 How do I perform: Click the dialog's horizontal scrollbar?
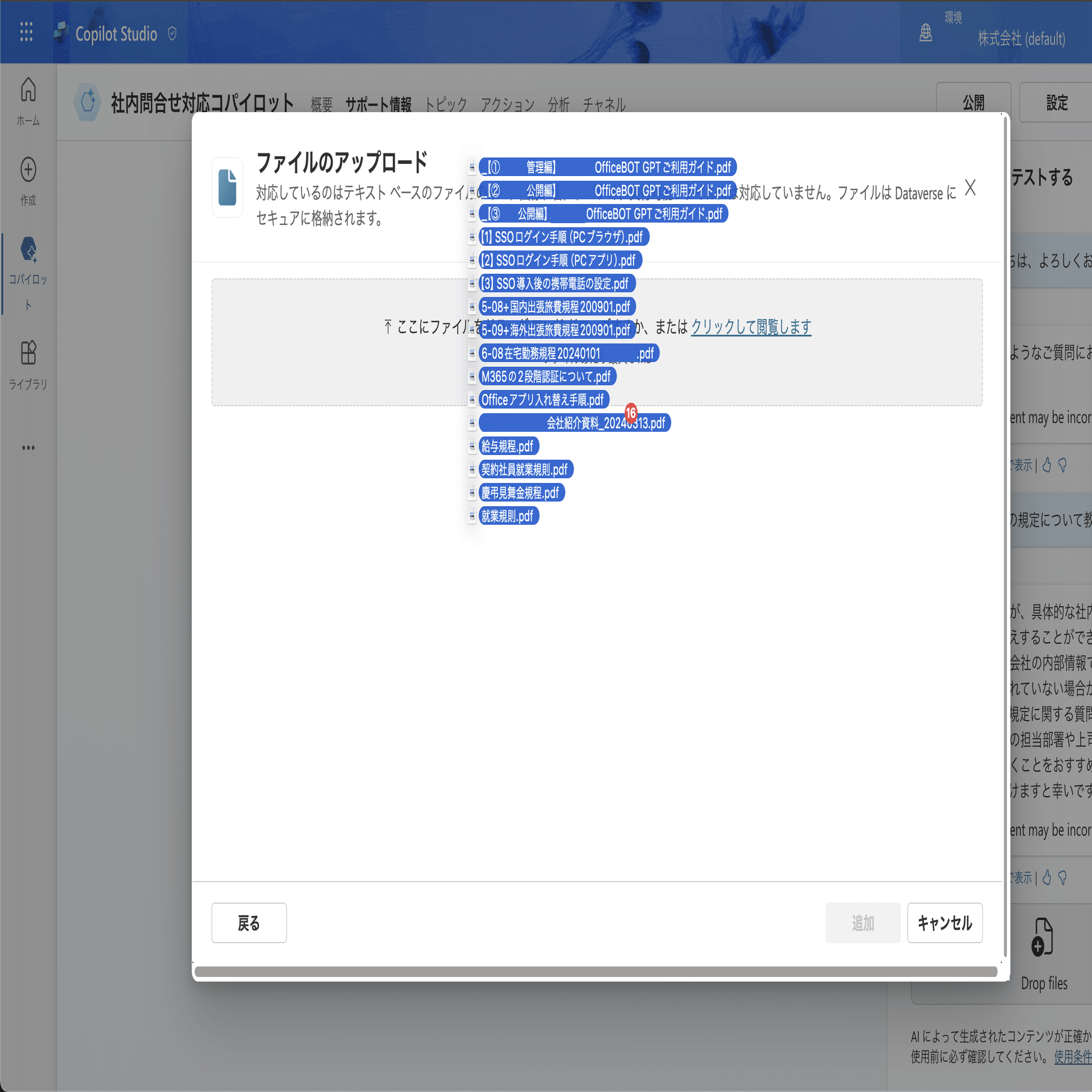coord(596,972)
